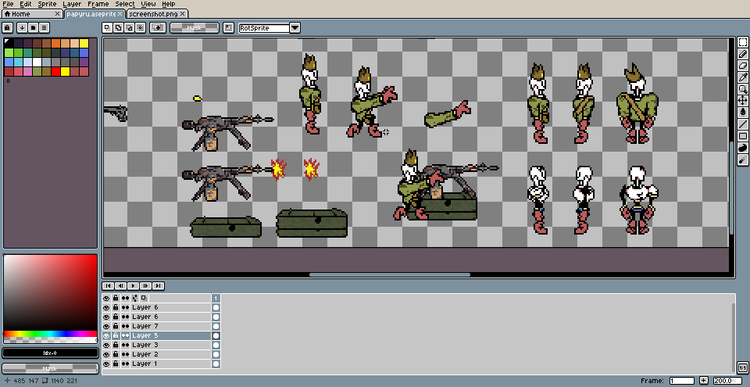750x387 pixels.
Task: Choose Subtract from selection mode icon
Action: coord(129,28)
